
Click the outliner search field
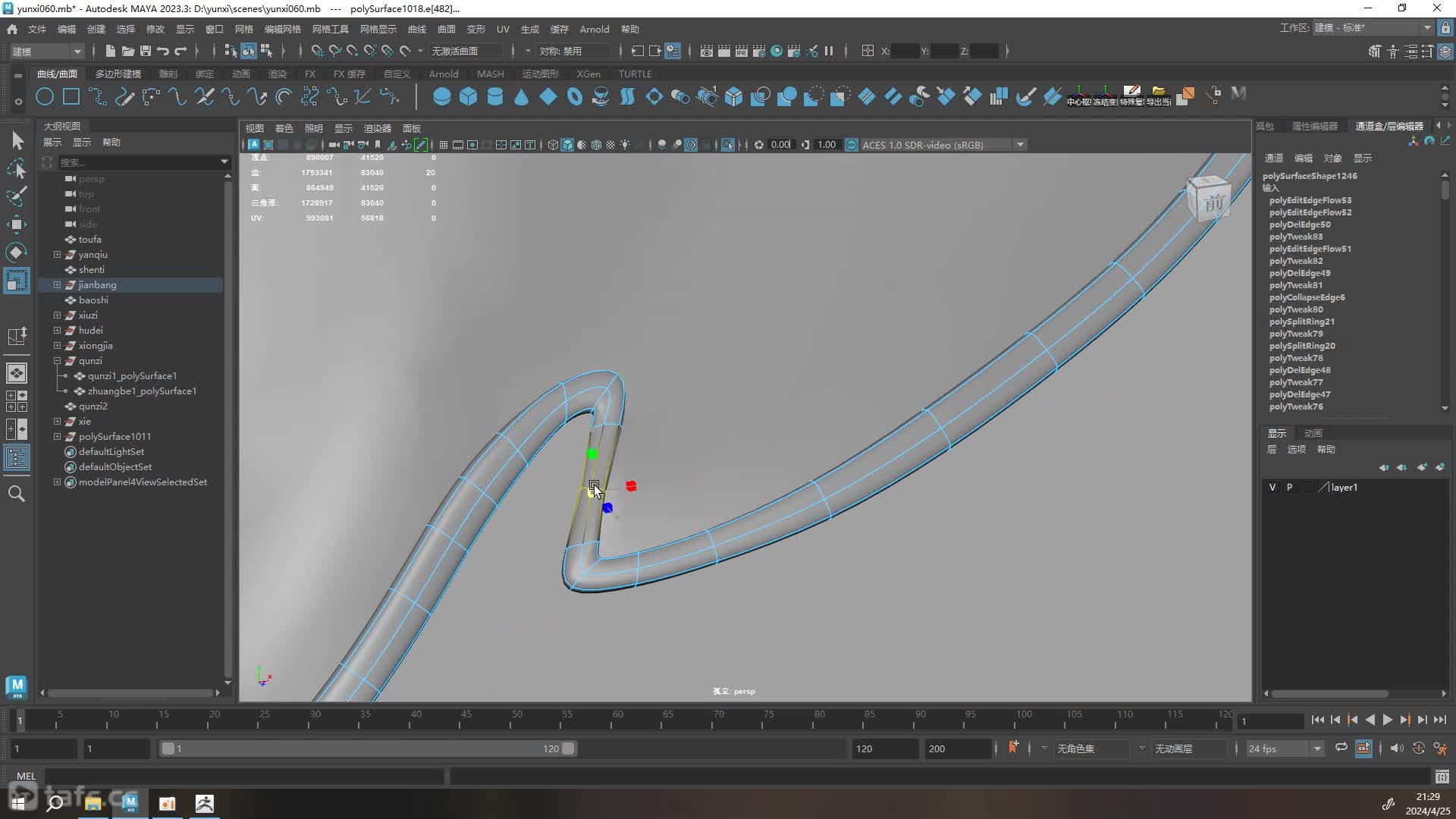[143, 162]
